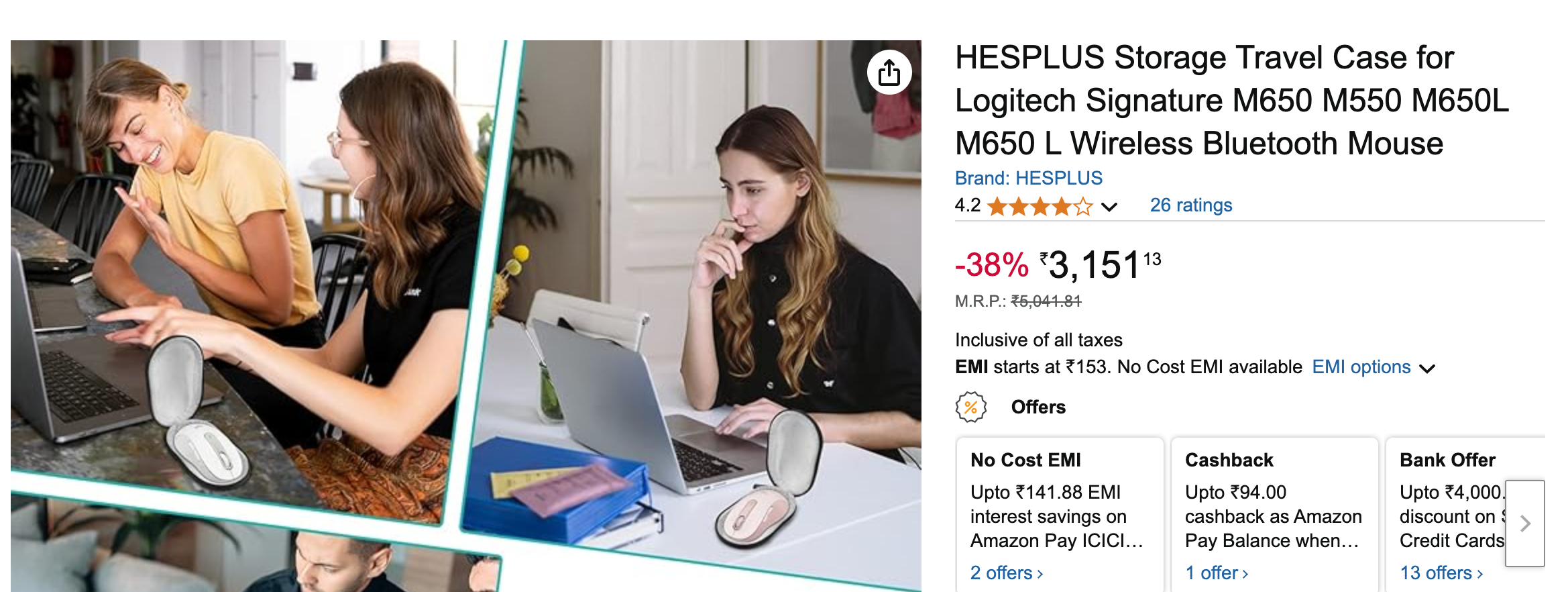1568x592 pixels.
Task: Click the product title text
Action: 1232,101
